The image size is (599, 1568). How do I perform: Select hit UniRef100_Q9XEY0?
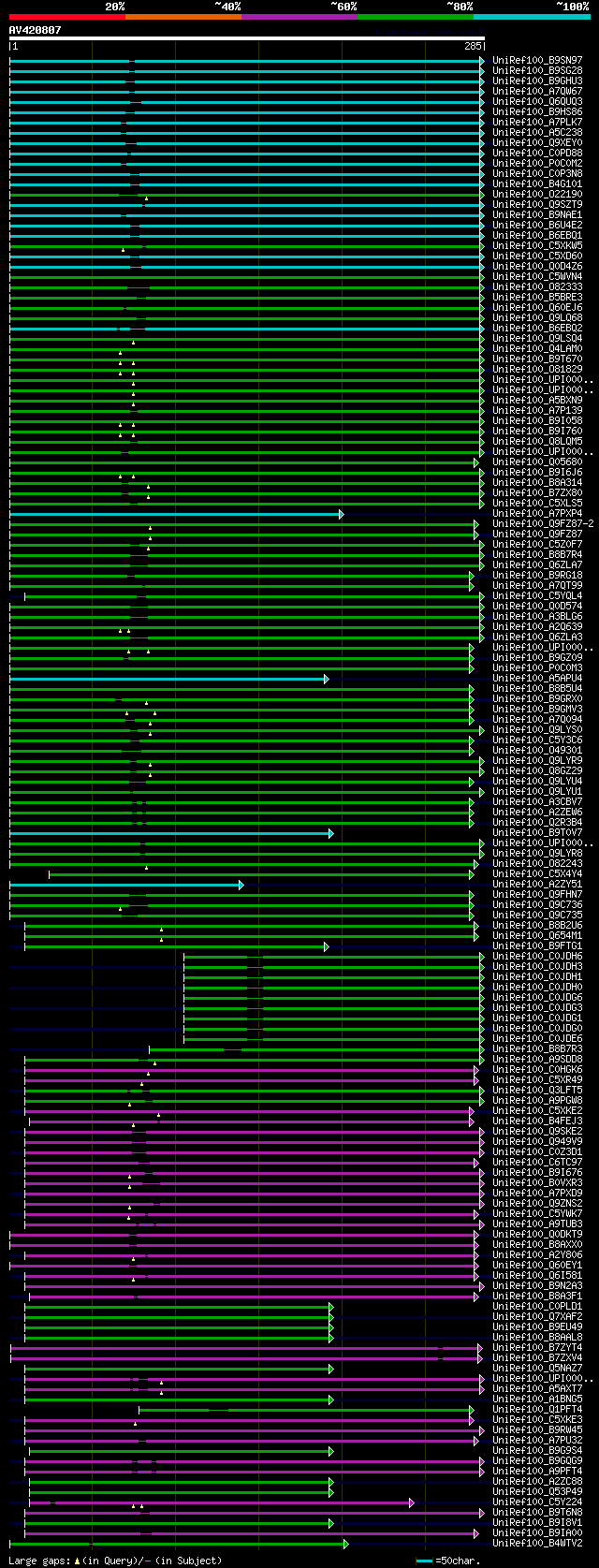537,143
